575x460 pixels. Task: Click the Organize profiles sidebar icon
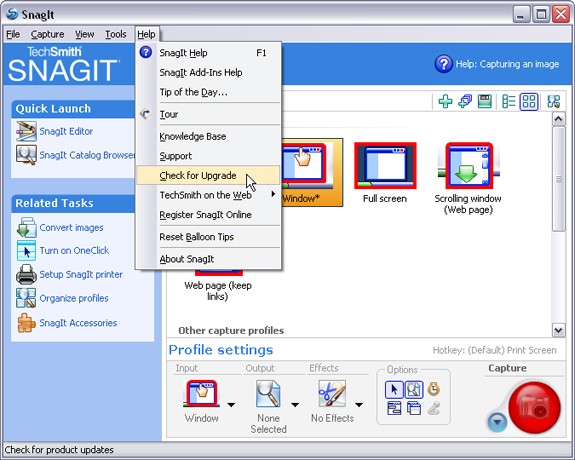26,298
